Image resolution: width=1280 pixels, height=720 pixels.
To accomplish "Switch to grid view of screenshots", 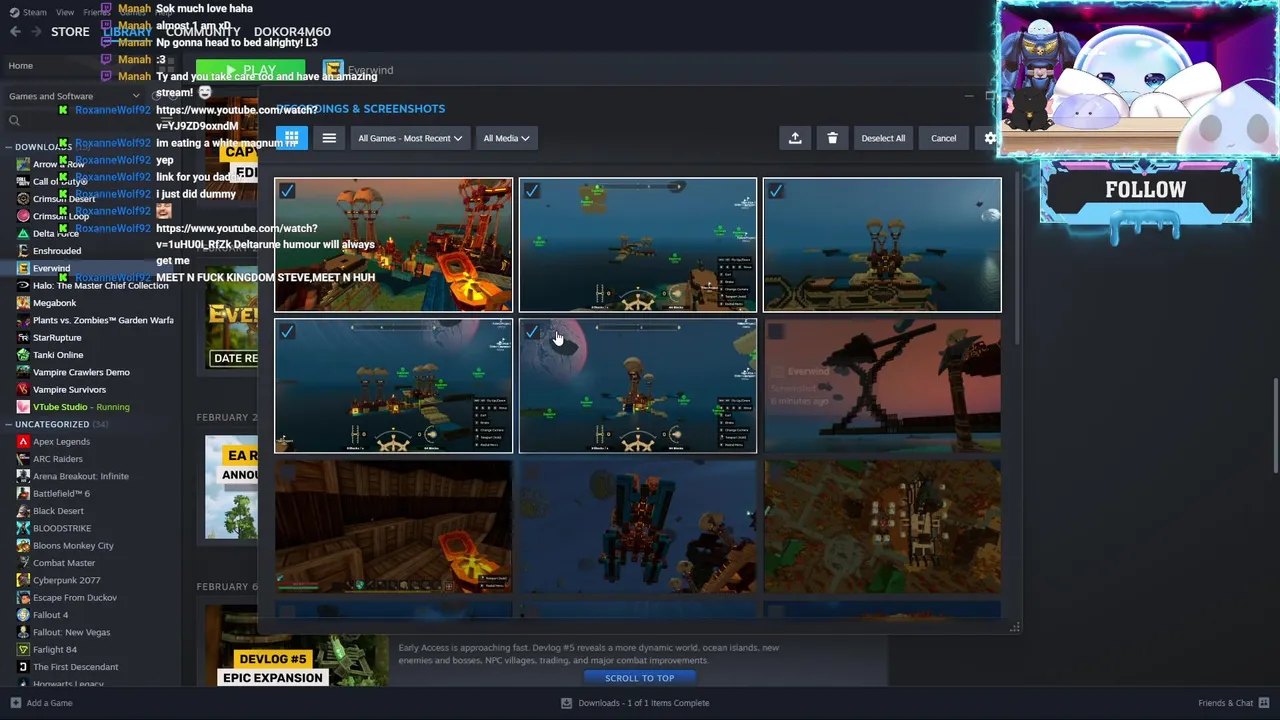I will [291, 138].
